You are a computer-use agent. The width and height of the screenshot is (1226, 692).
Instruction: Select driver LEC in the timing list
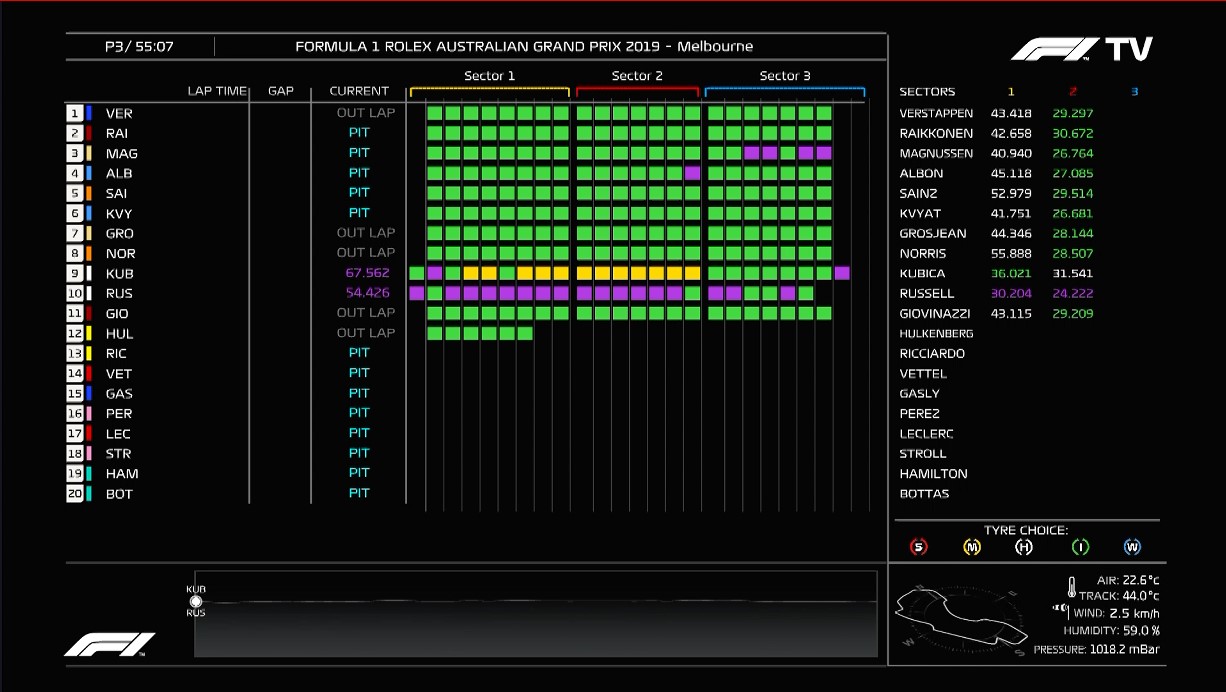pyautogui.click(x=118, y=434)
